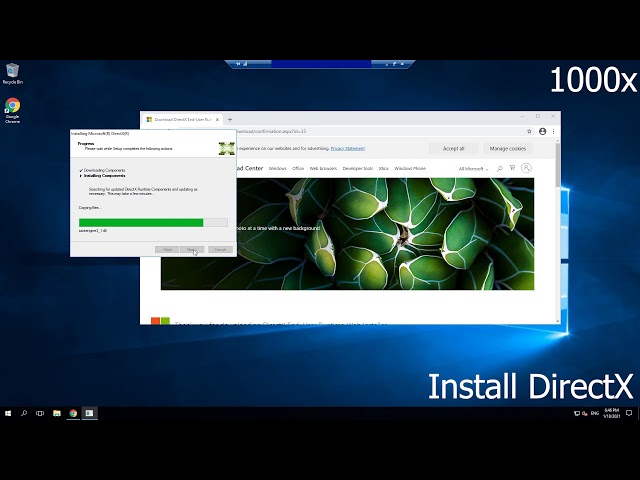Open the Developer tools nav item

pos(358,168)
